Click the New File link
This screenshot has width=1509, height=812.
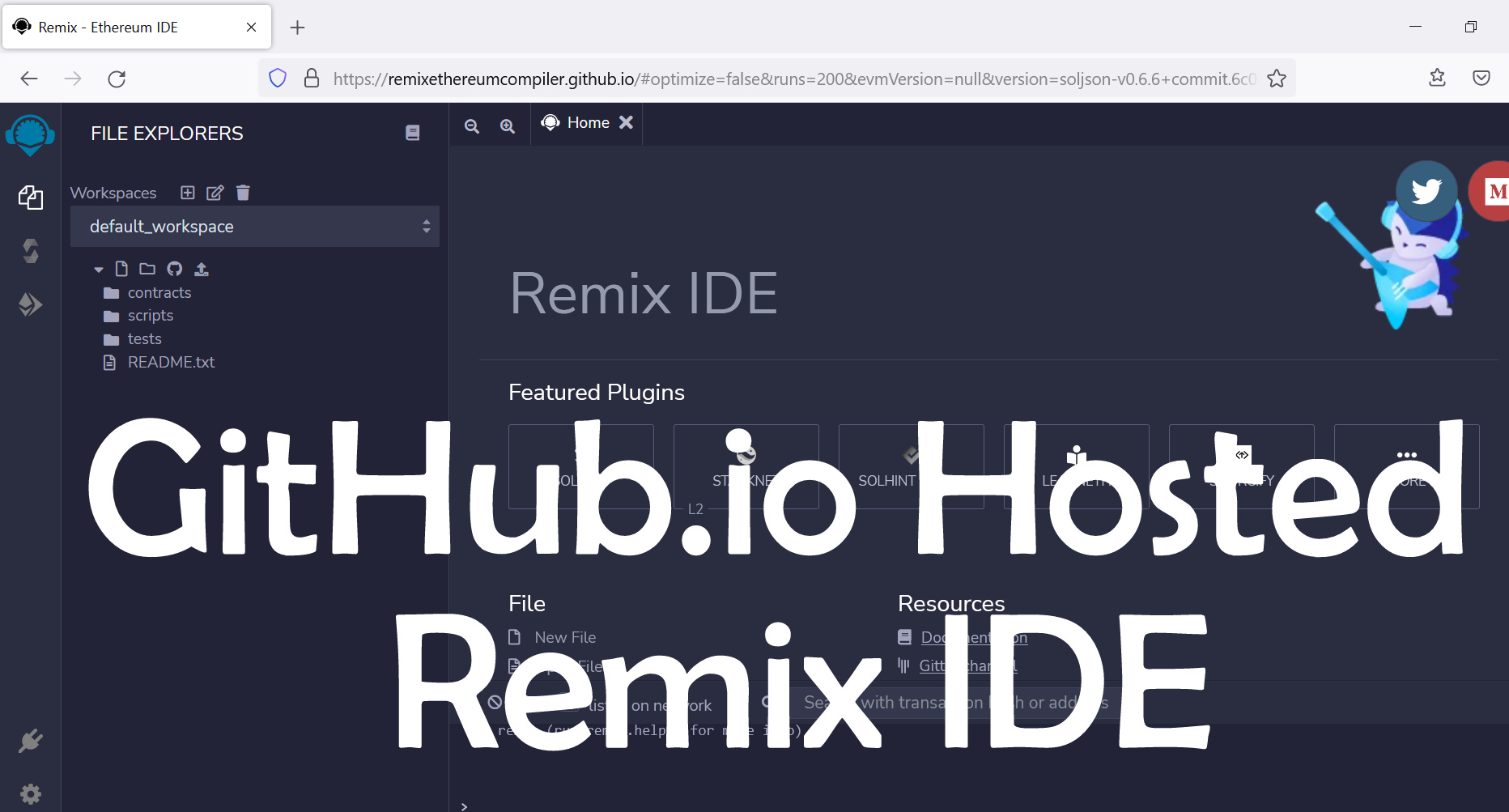(x=565, y=638)
